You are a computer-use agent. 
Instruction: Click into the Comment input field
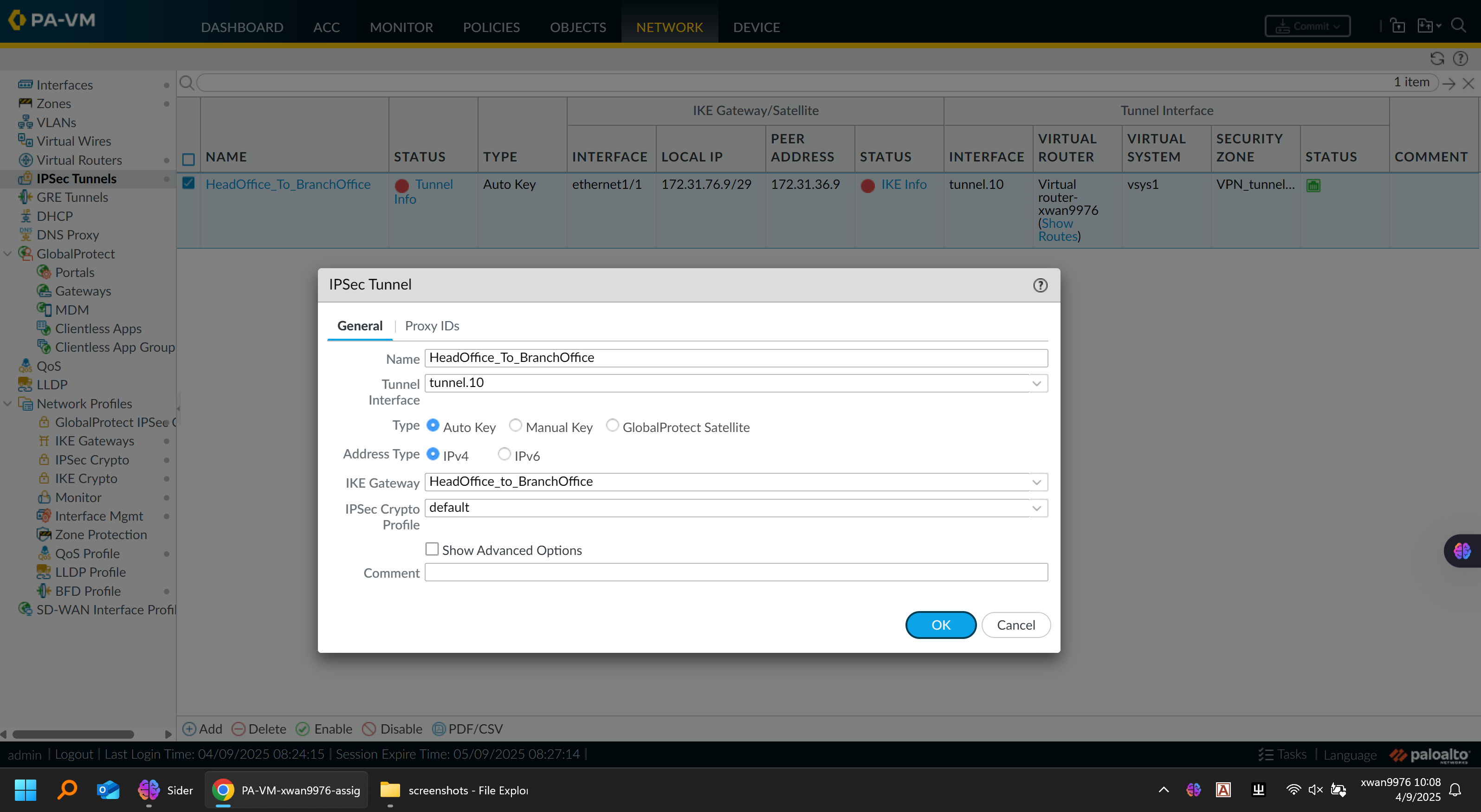(x=735, y=573)
